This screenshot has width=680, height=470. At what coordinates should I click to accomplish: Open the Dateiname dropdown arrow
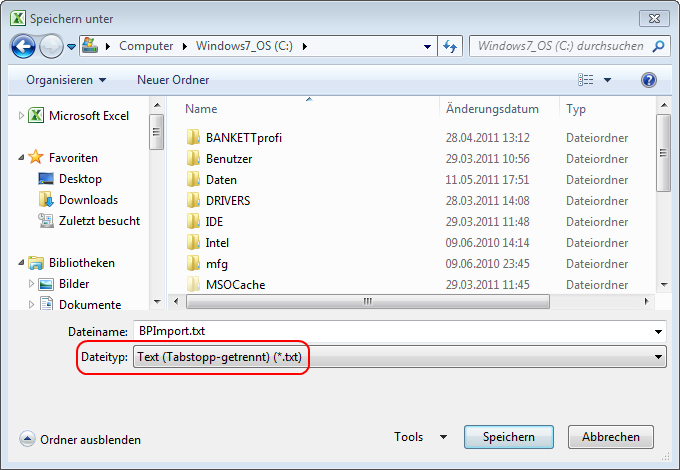click(658, 332)
